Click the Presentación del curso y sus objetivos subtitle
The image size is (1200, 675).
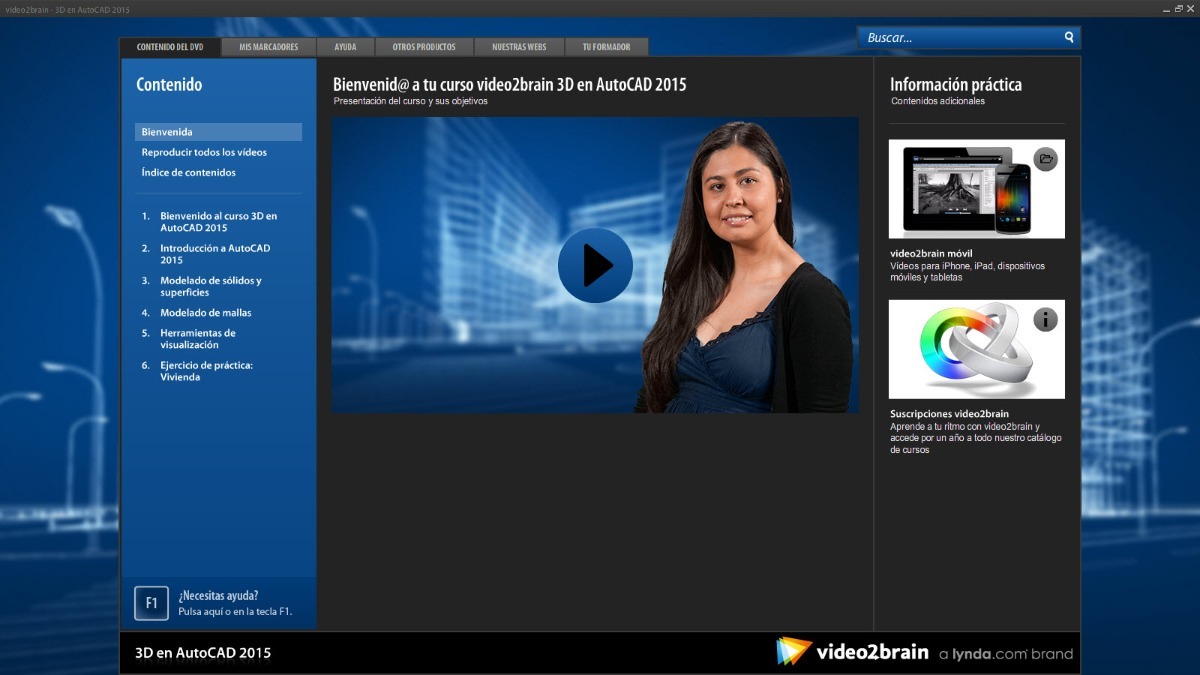pyautogui.click(x=410, y=101)
